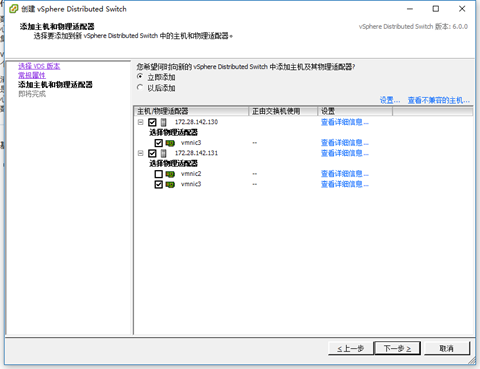Click the vmnic3 adapter icon under host 172.28.142.131
The height and width of the screenshot is (369, 480).
pos(170,184)
